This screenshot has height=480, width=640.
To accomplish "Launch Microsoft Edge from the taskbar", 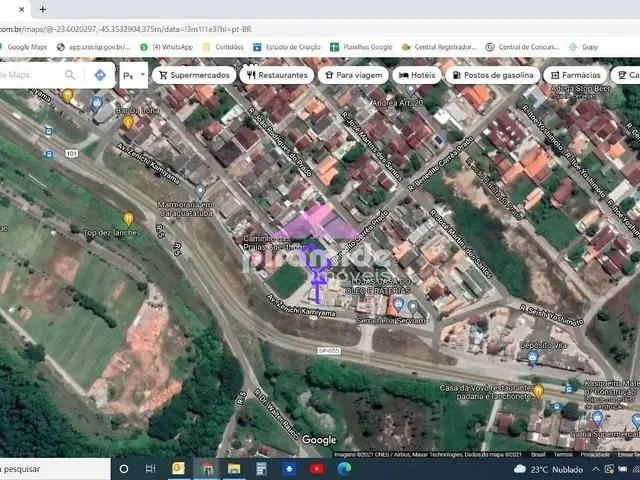I will (x=344, y=469).
